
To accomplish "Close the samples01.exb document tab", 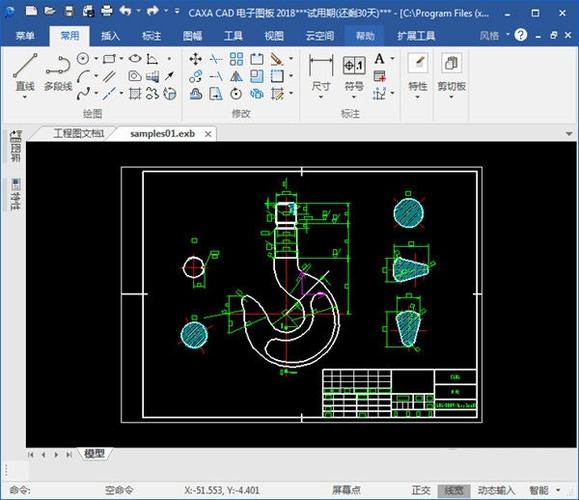I will point(208,134).
